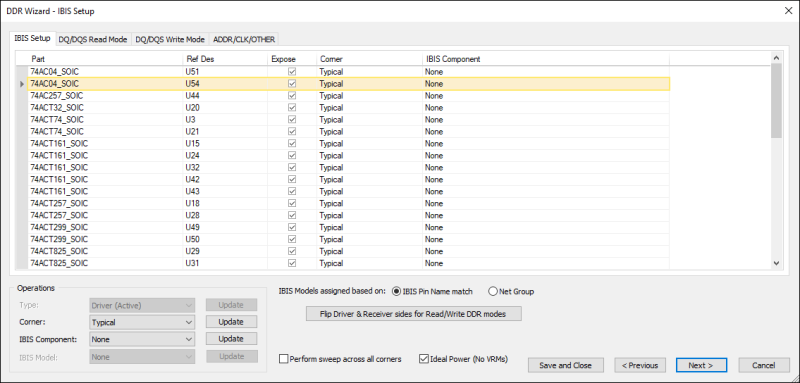
Task: Click Update button next to IBIS Component
Action: [231, 339]
